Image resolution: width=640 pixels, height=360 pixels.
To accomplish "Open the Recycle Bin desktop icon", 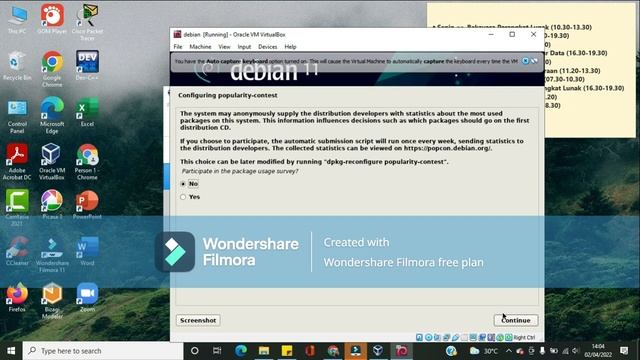I will point(17,66).
